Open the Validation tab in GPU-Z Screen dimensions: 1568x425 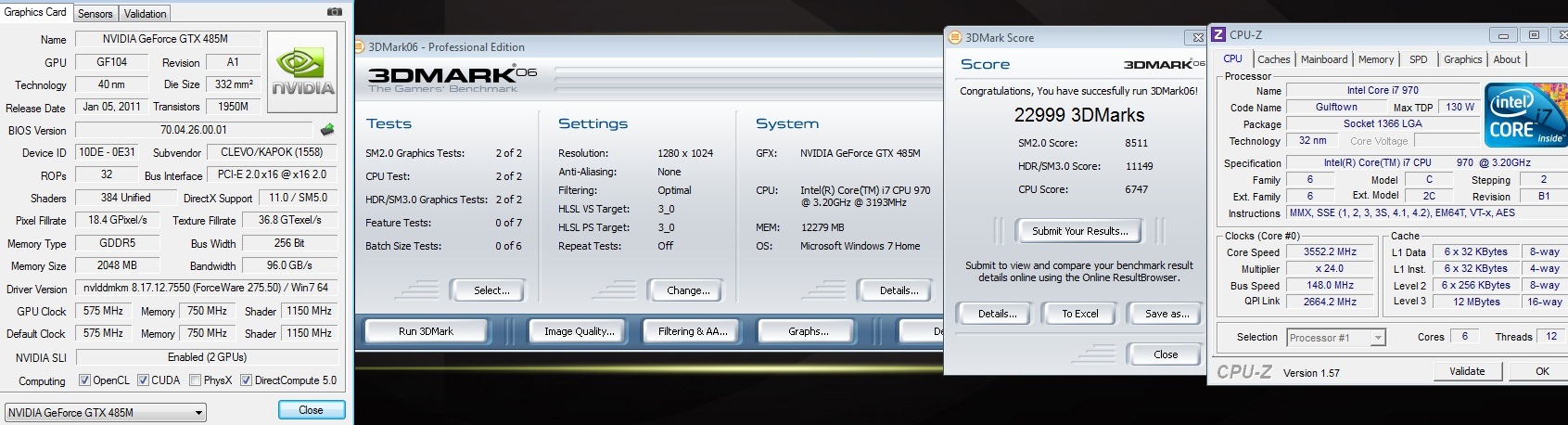[146, 14]
